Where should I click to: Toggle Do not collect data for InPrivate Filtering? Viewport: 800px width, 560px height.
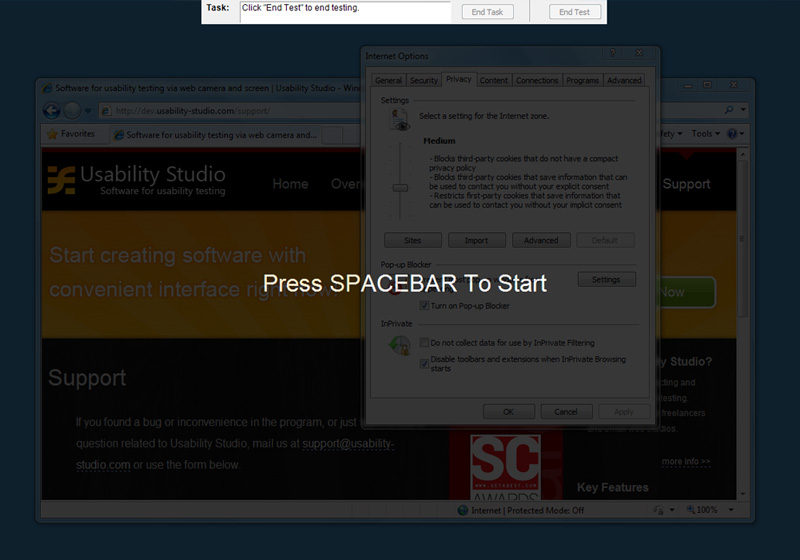pyautogui.click(x=424, y=343)
